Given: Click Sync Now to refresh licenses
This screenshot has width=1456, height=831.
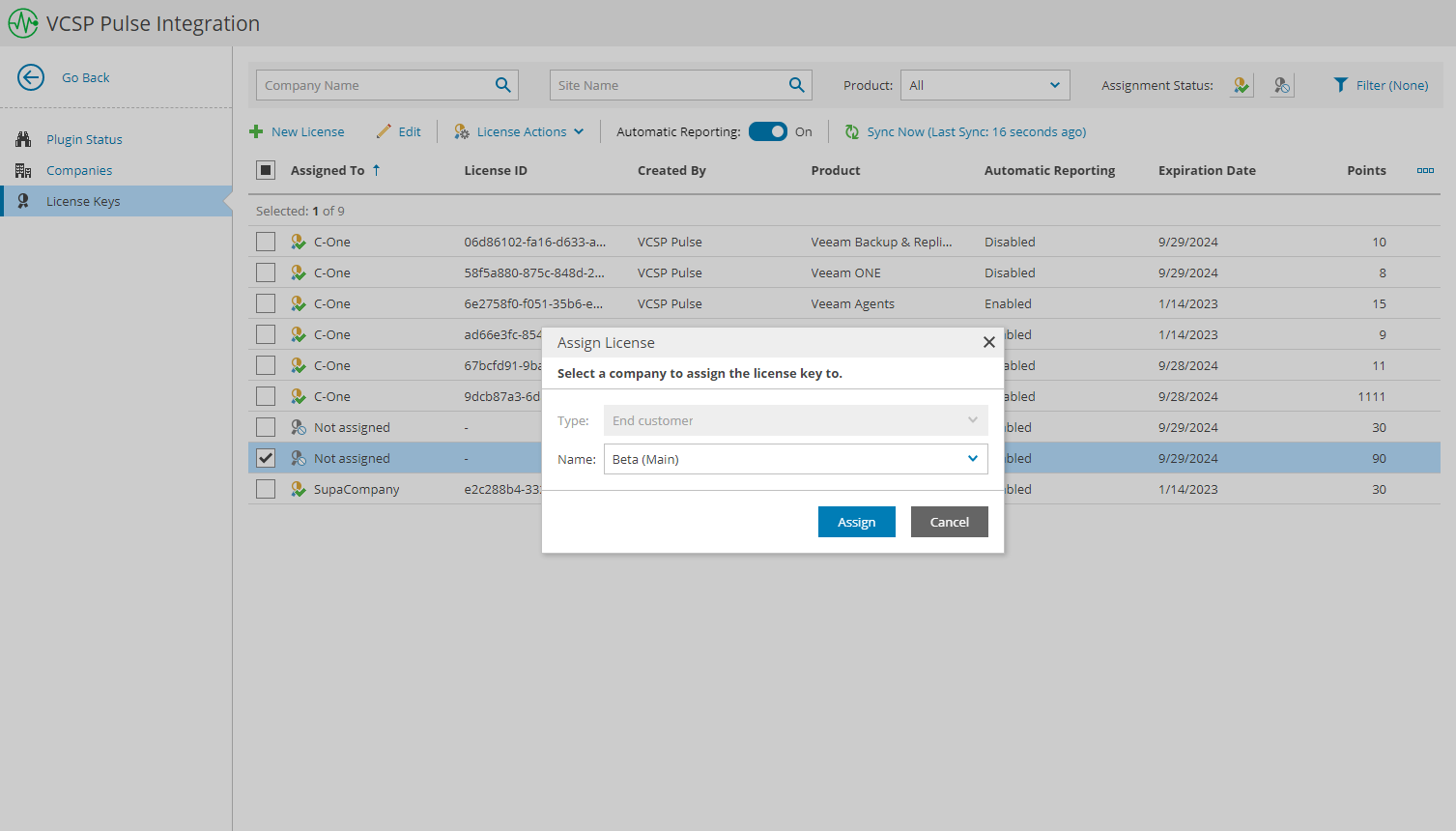Looking at the screenshot, I should (964, 131).
